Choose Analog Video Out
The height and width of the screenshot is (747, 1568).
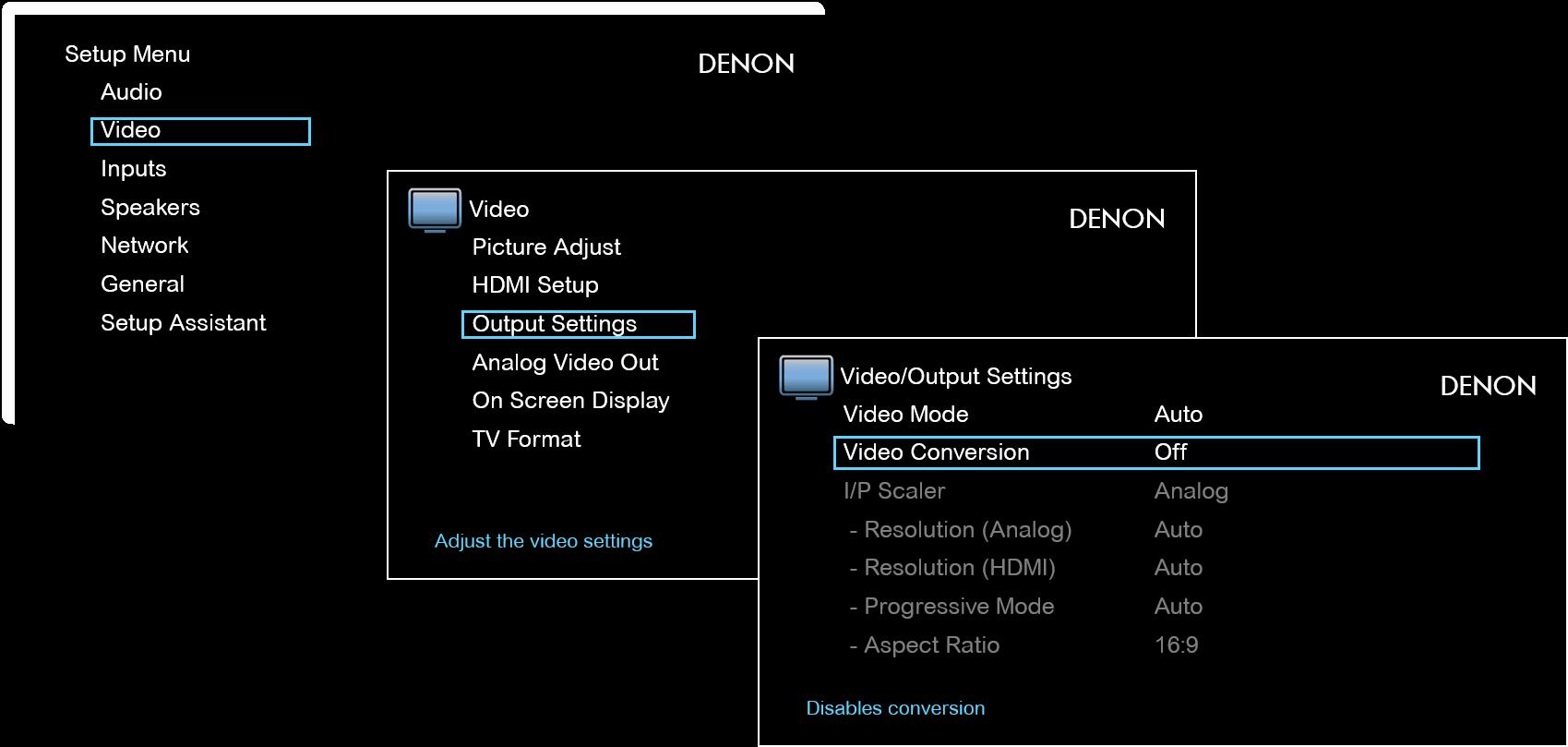566,363
